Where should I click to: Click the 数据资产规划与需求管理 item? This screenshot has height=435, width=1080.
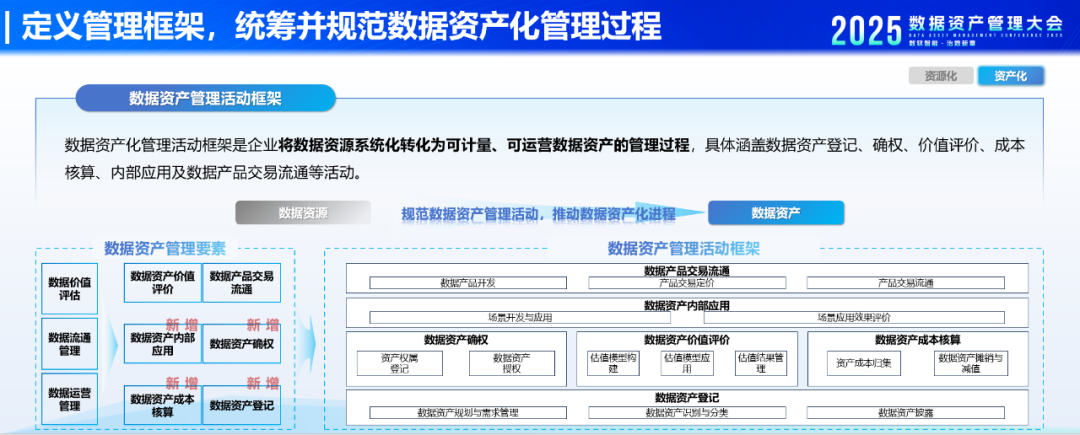(468, 412)
